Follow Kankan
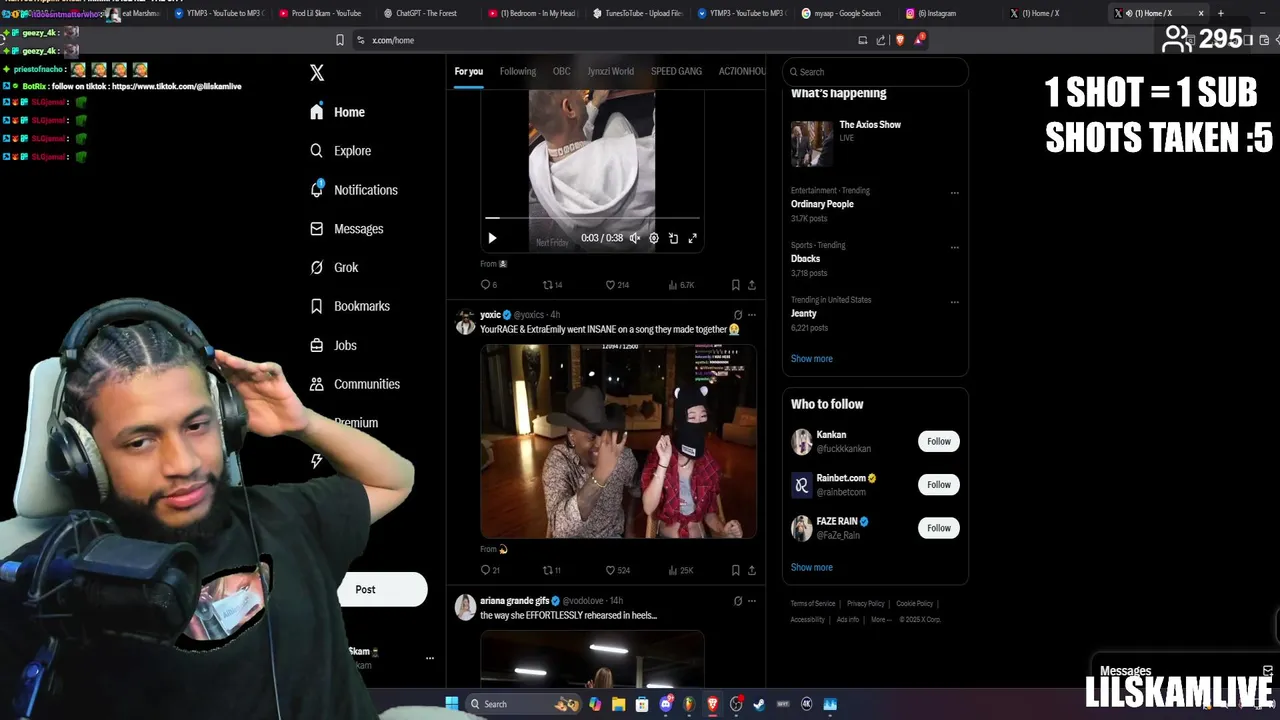Viewport: 1280px width, 720px height. 938,441
